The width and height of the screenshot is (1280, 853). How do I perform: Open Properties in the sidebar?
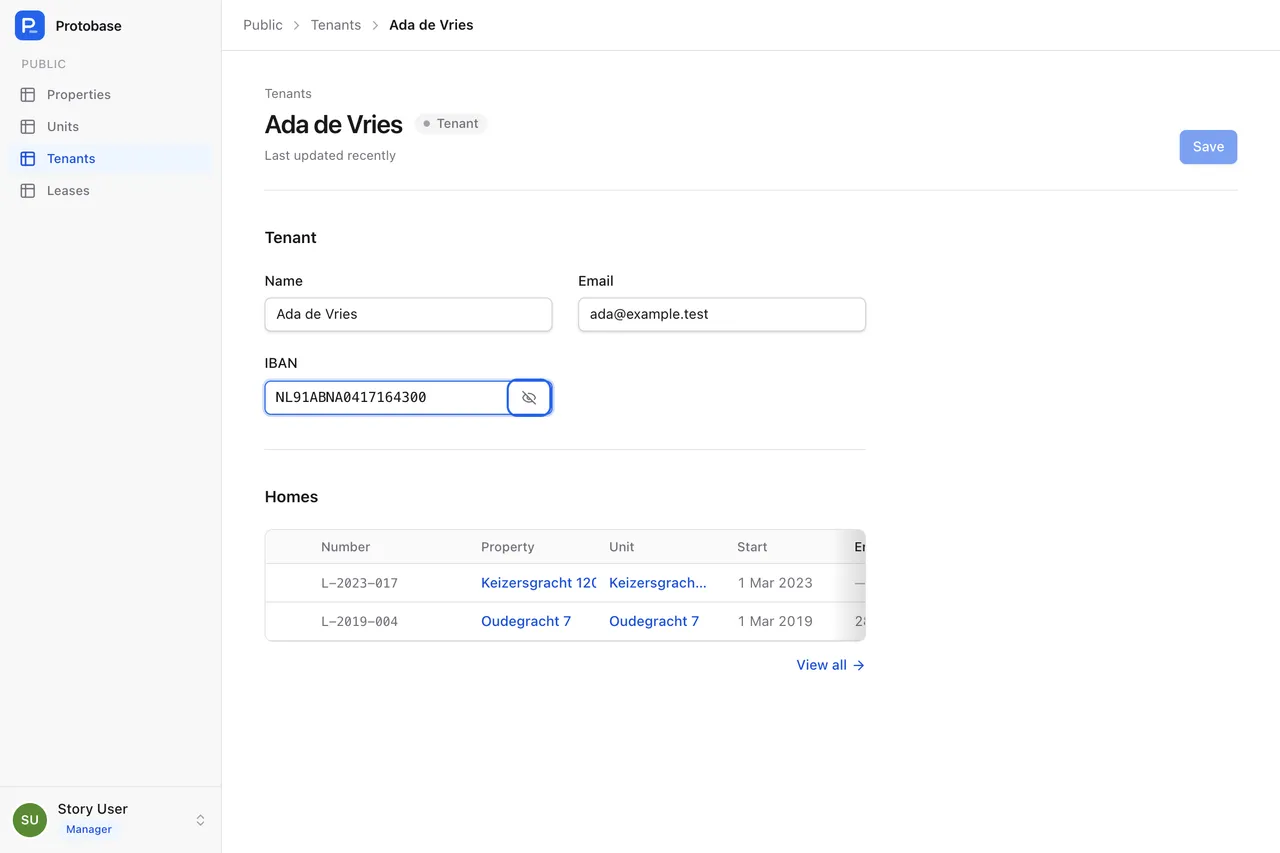point(110,95)
